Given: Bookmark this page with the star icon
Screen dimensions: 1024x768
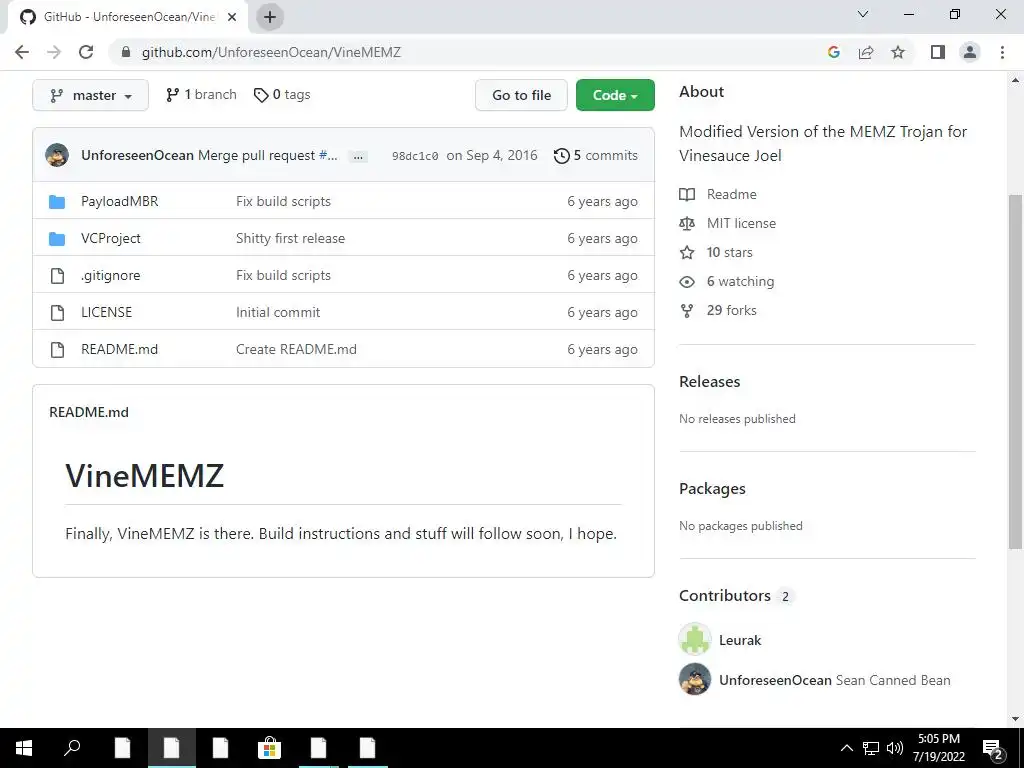Looking at the screenshot, I should [898, 52].
